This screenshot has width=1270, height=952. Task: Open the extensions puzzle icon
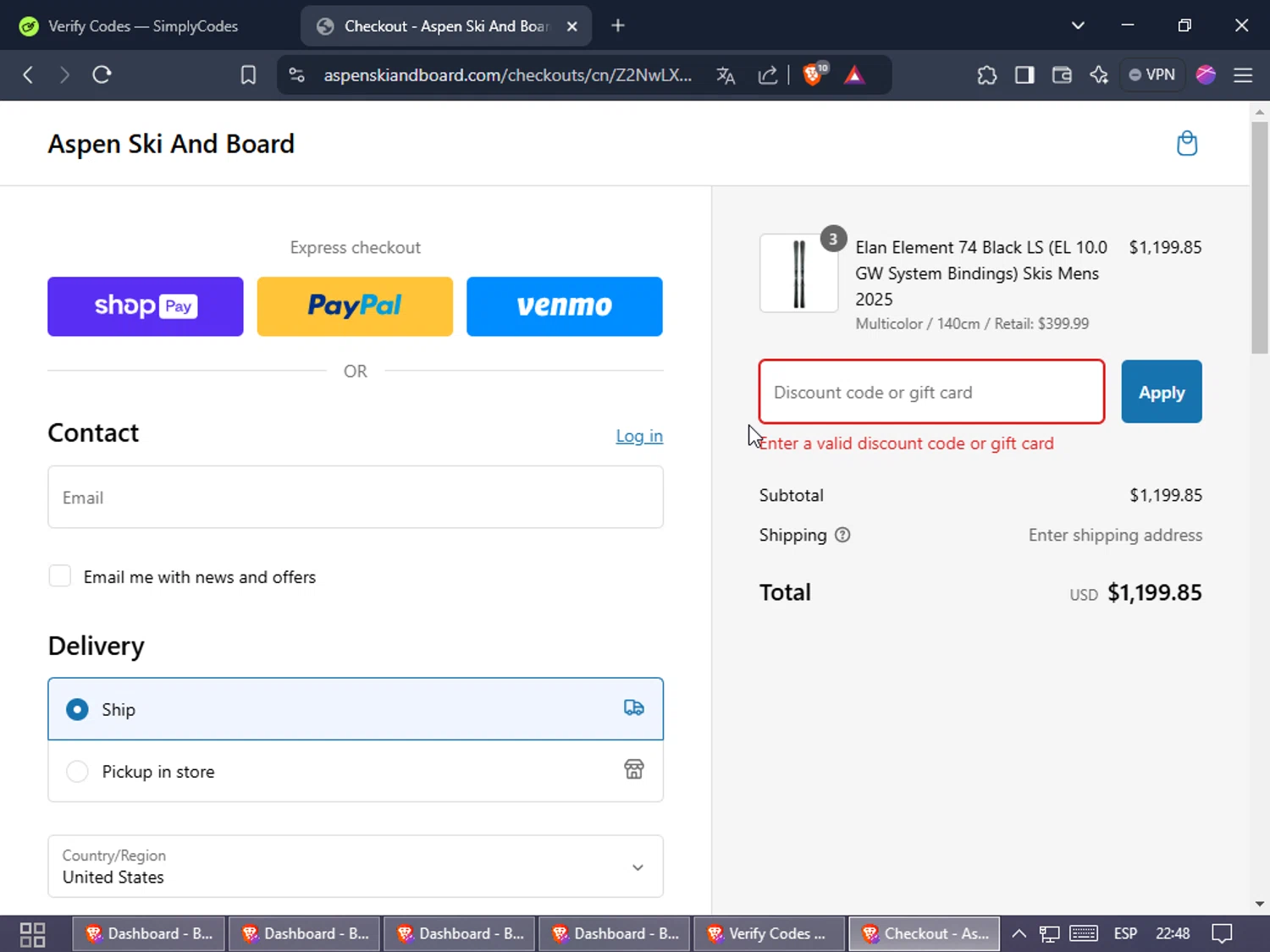tap(987, 75)
